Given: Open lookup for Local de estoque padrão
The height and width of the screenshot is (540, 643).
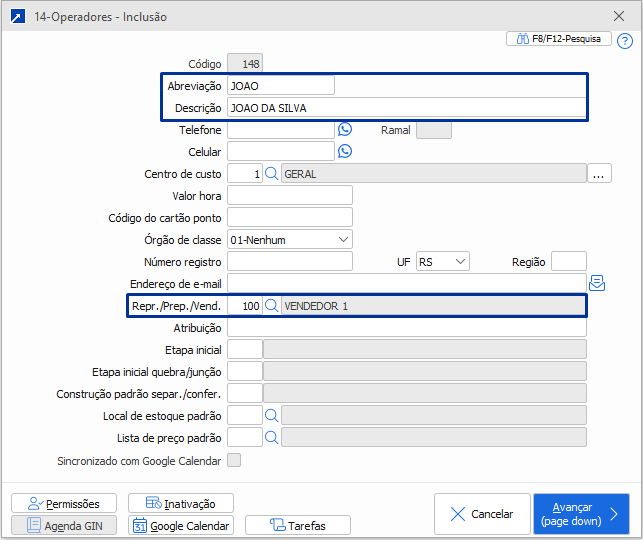Looking at the screenshot, I should click(271, 415).
